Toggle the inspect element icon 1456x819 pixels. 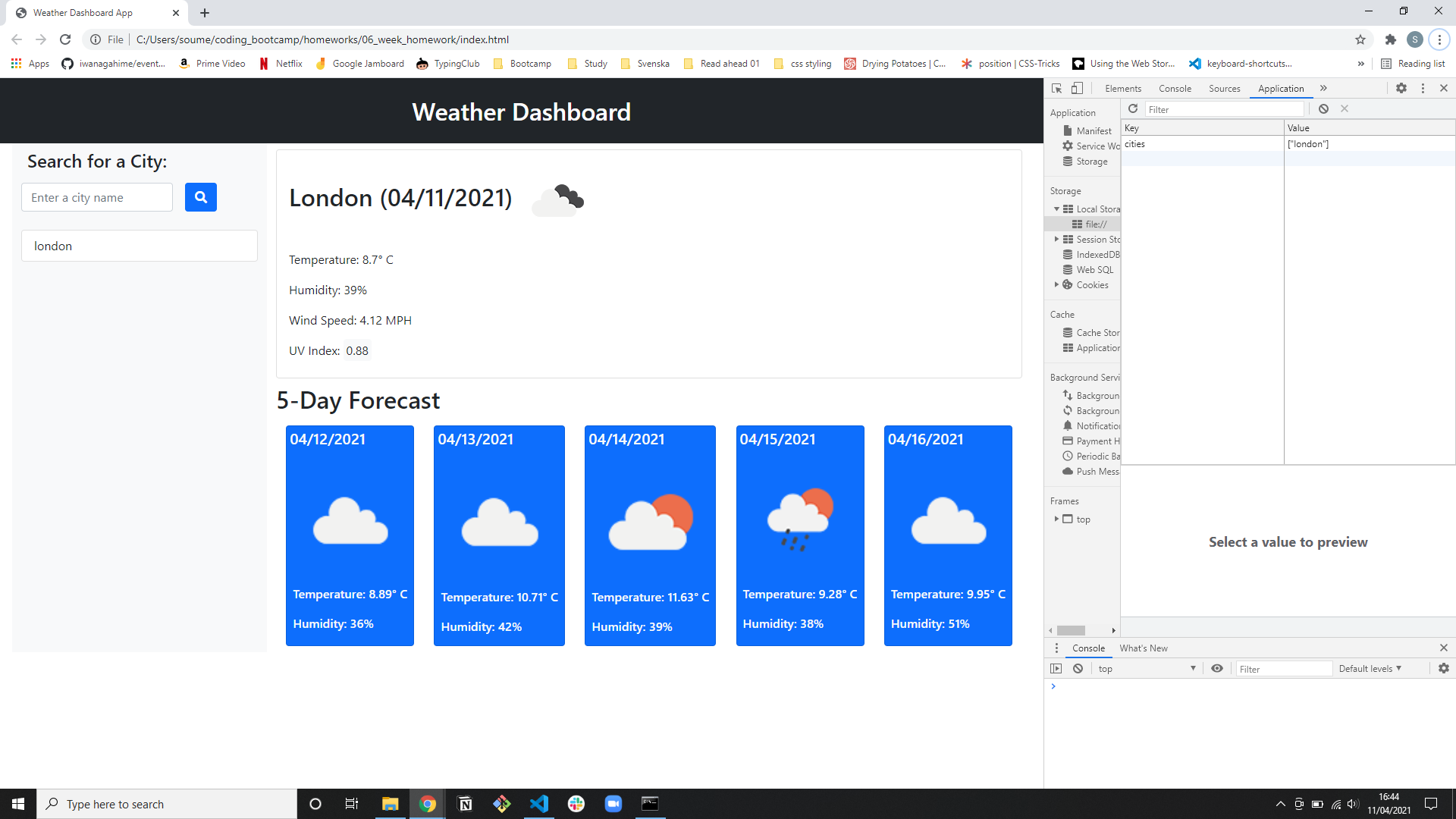click(1057, 88)
